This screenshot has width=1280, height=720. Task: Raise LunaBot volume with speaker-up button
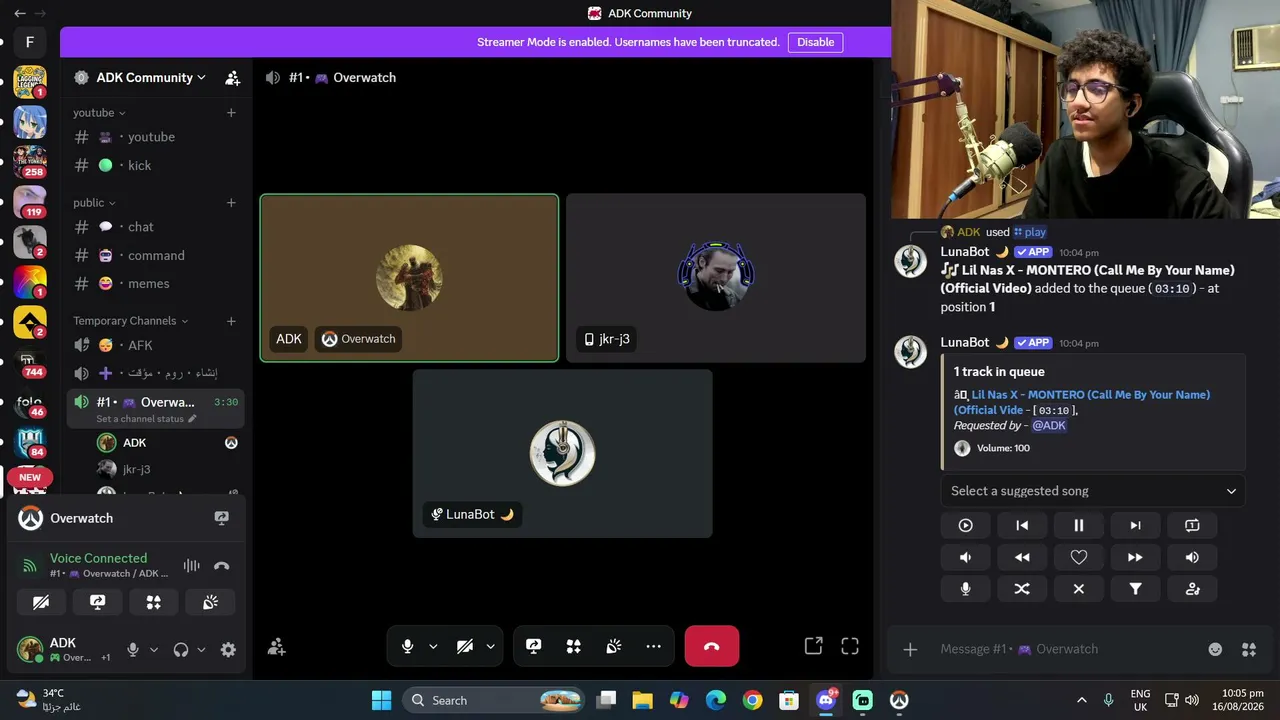click(1192, 557)
